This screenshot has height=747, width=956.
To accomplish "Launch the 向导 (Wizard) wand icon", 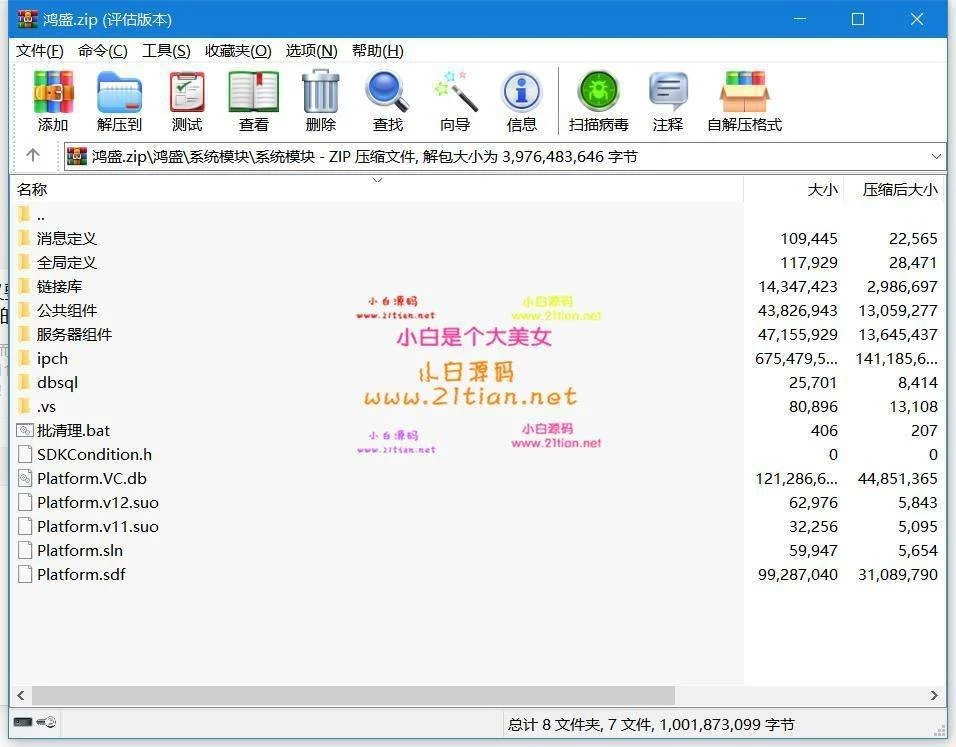I will 454,93.
